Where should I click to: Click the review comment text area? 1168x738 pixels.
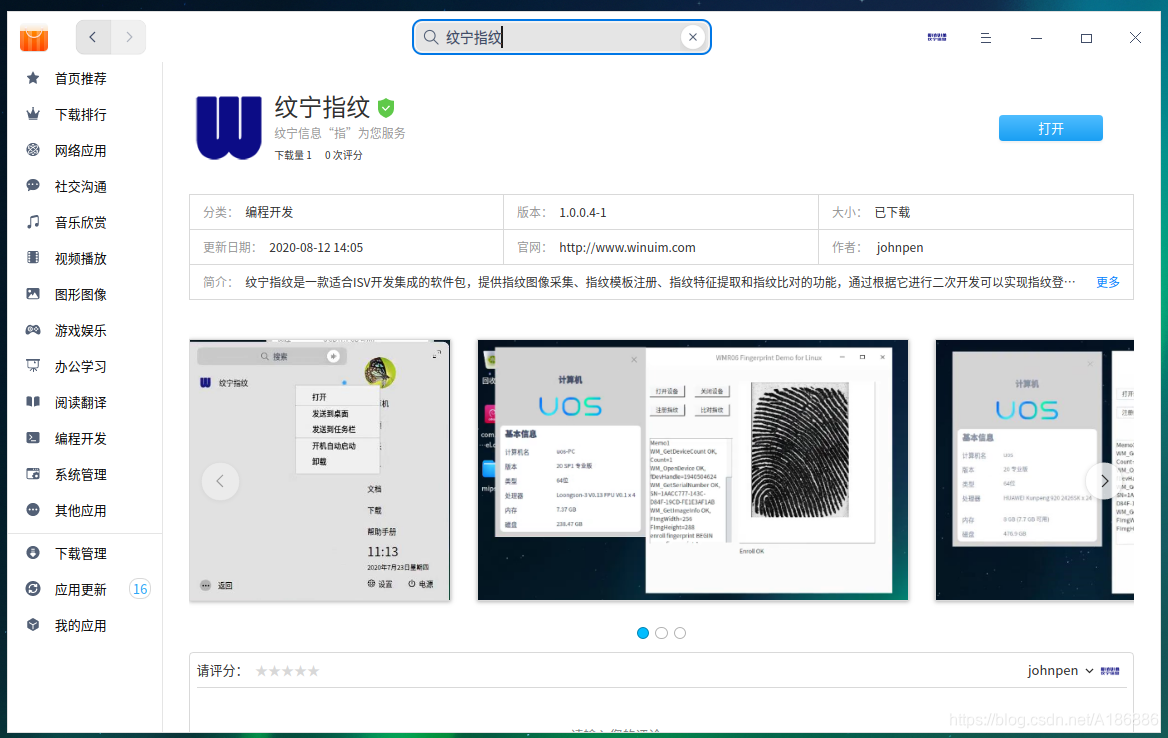661,711
